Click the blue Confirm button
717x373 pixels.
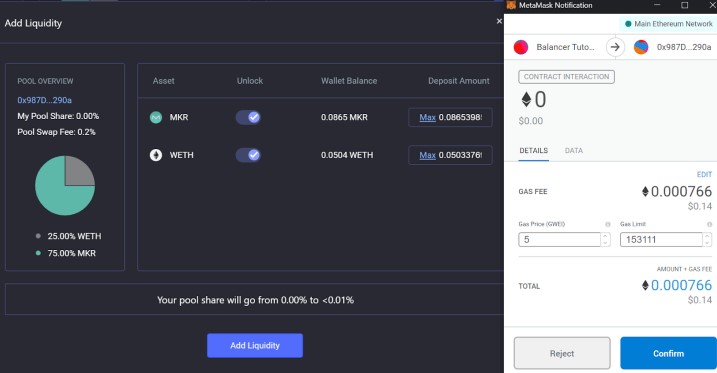(x=668, y=353)
